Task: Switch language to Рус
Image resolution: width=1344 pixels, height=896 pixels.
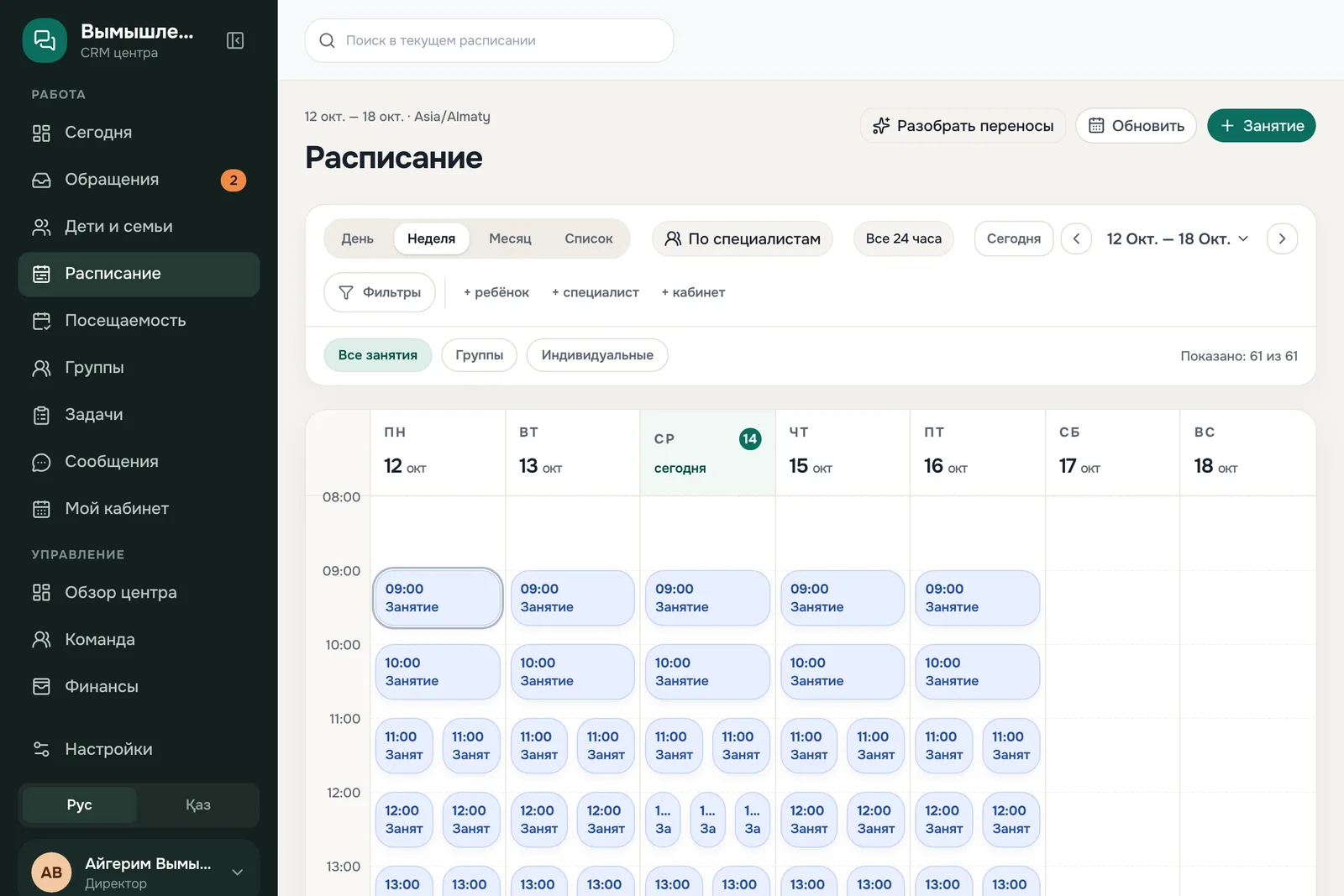Action: click(x=80, y=804)
